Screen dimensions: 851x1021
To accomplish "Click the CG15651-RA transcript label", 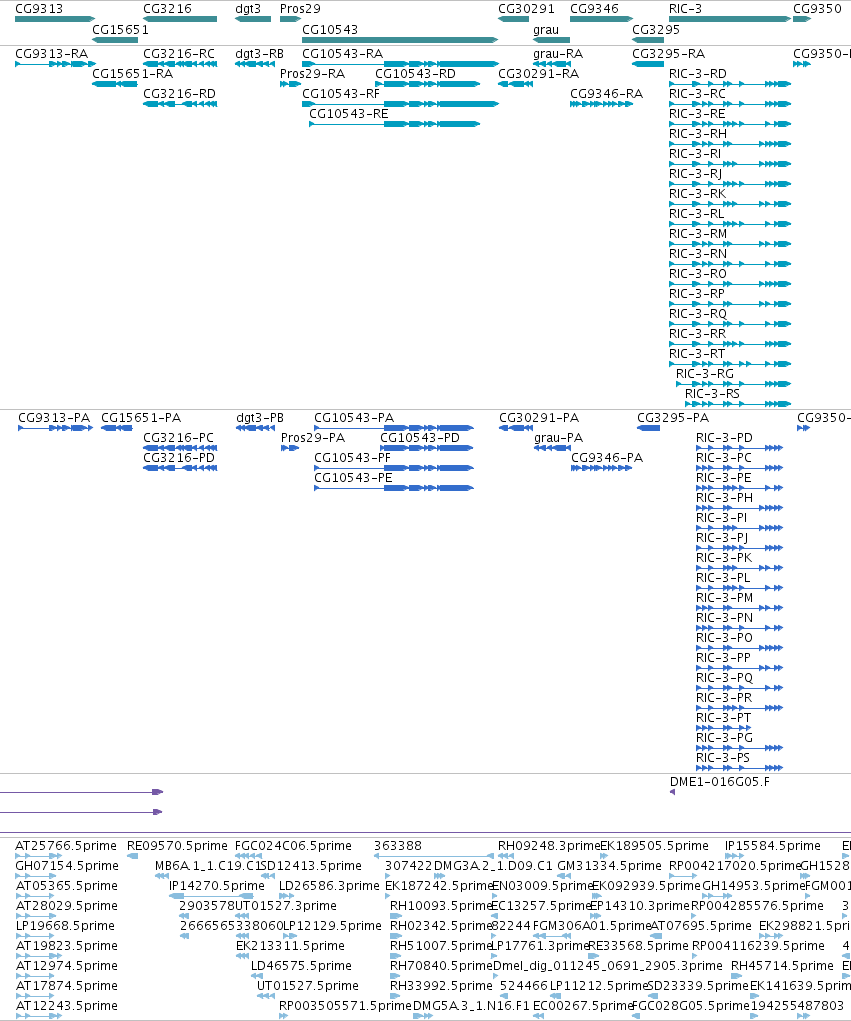I will point(133,74).
